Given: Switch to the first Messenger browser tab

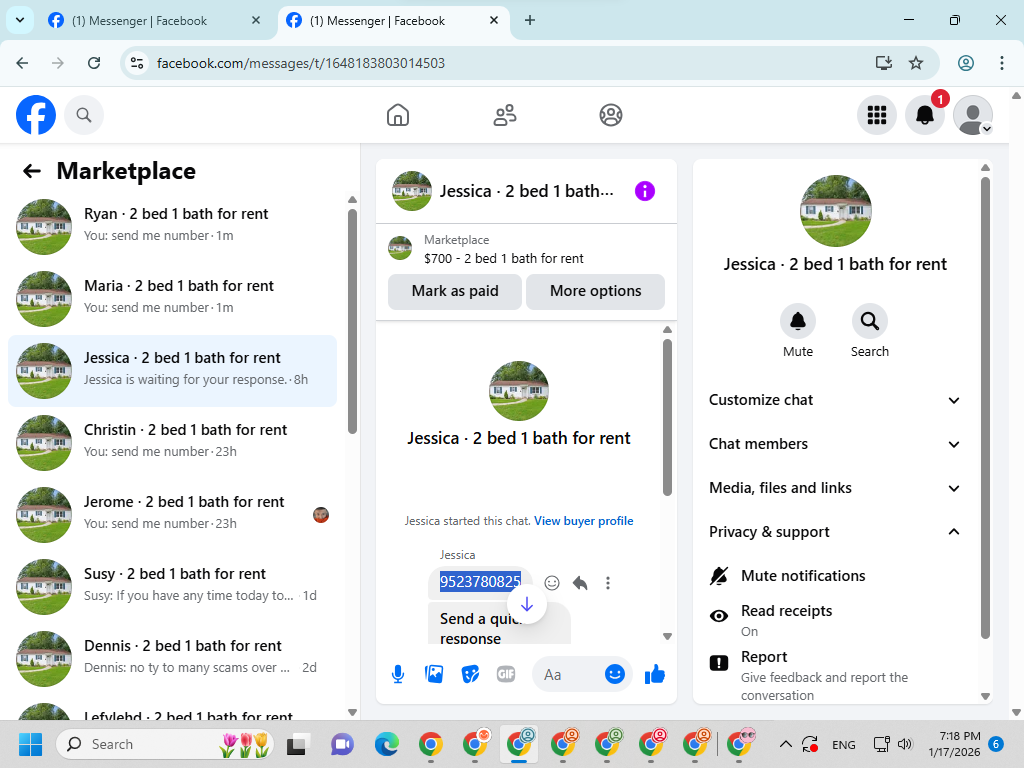Looking at the screenshot, I should click(154, 21).
